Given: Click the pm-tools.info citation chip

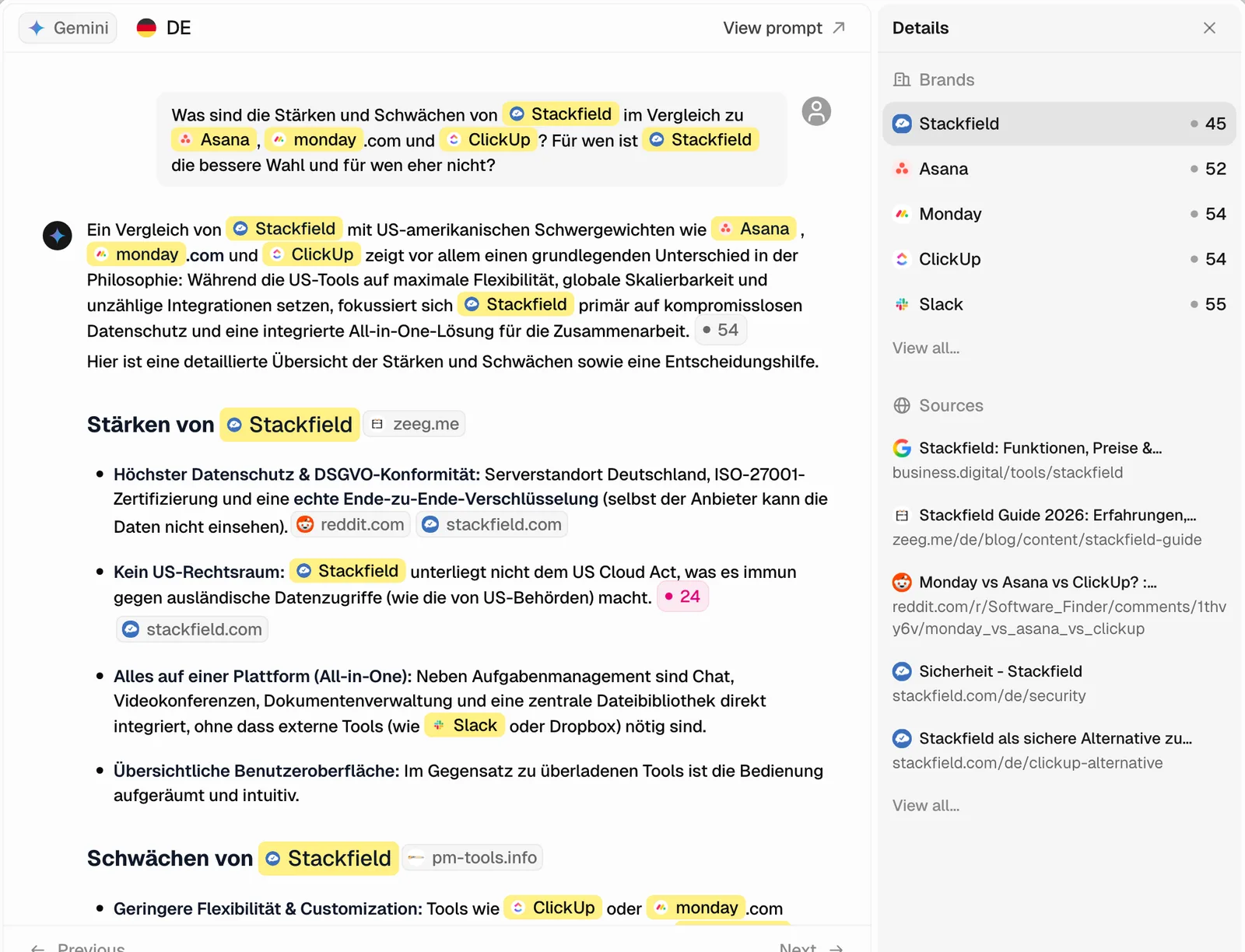Looking at the screenshot, I should 472,858.
